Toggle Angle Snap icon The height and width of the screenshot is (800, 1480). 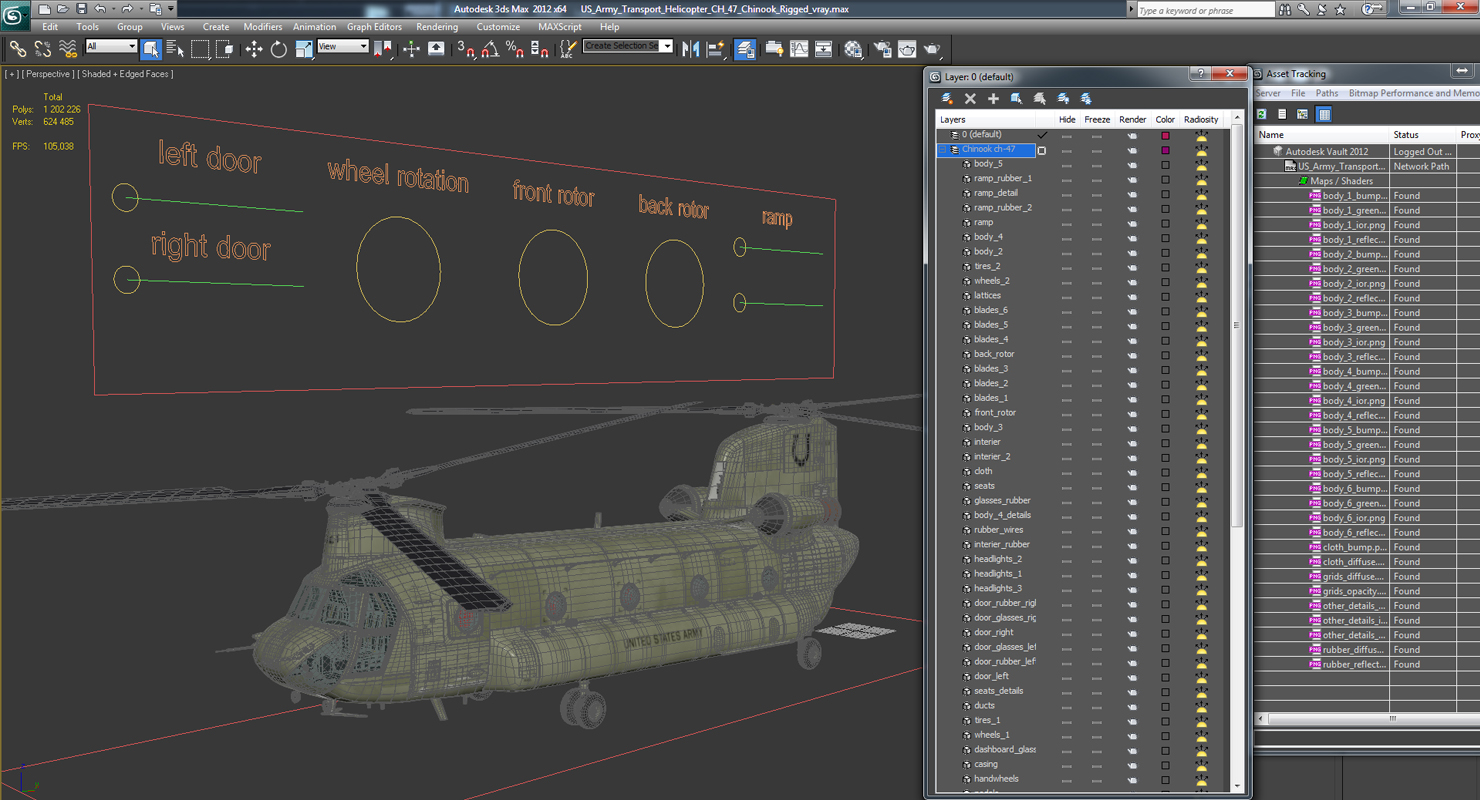tap(490, 48)
